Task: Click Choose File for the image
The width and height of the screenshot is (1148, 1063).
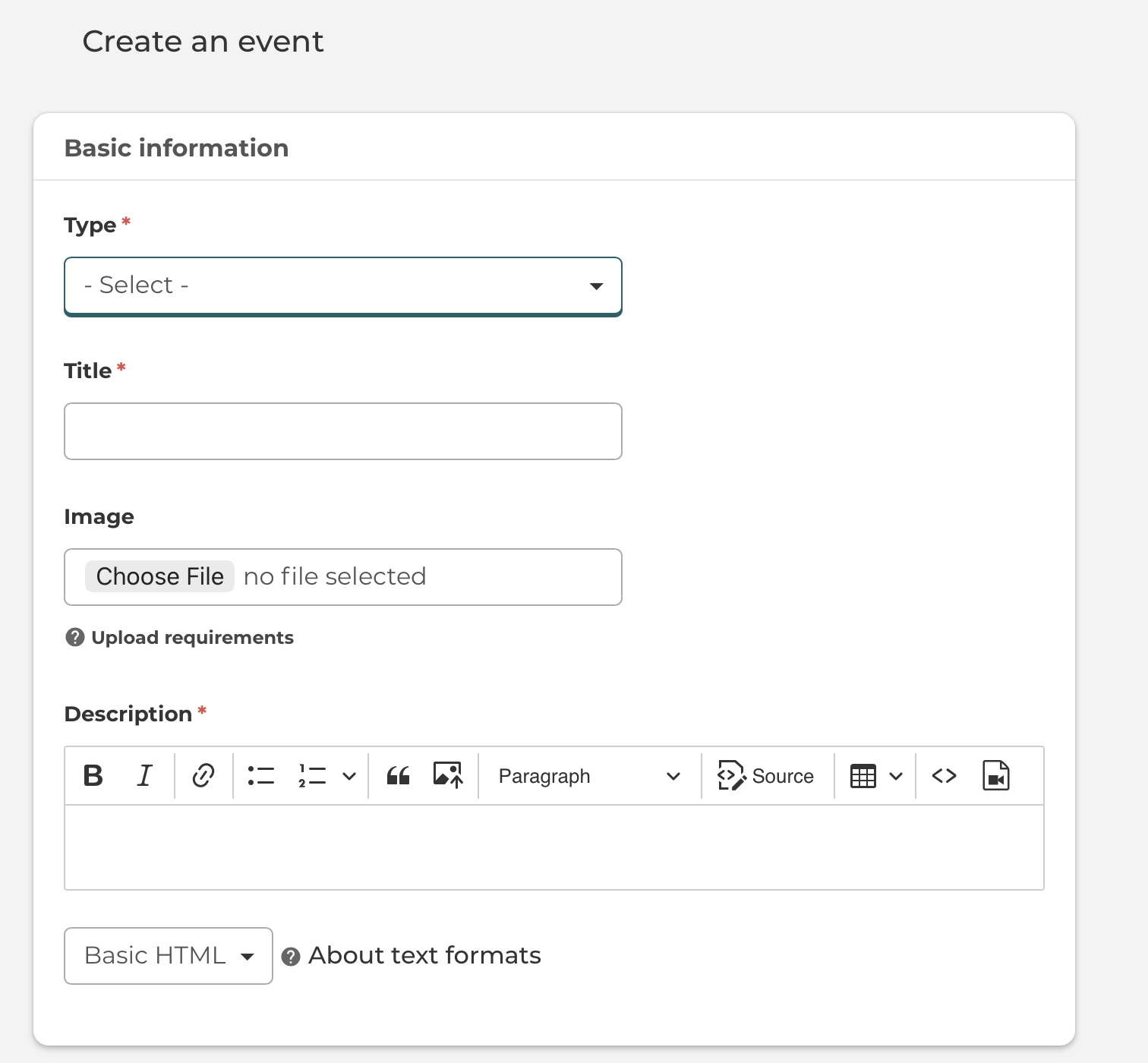Action: point(159,576)
